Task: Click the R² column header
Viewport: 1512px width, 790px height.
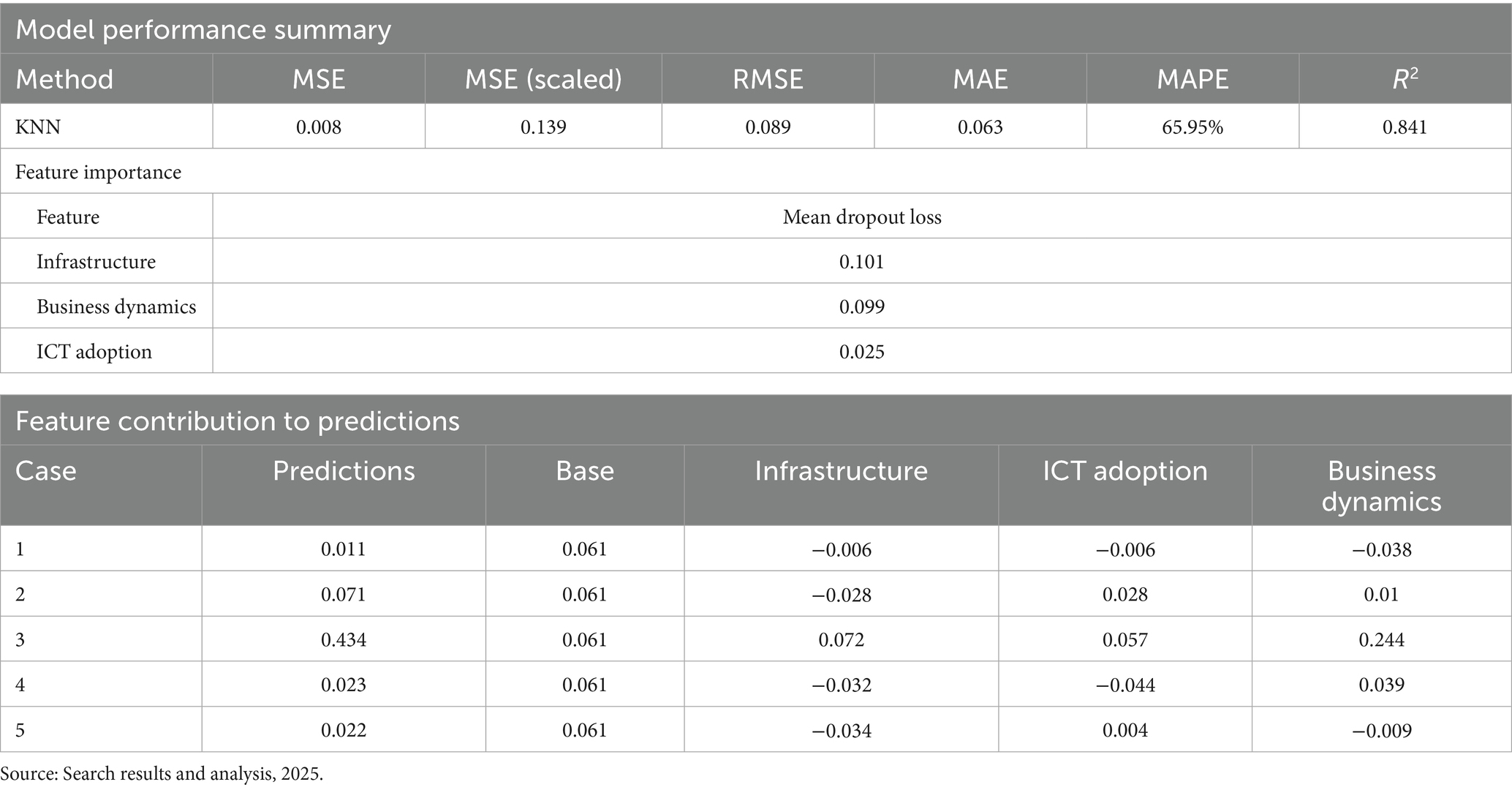Action: (1405, 79)
